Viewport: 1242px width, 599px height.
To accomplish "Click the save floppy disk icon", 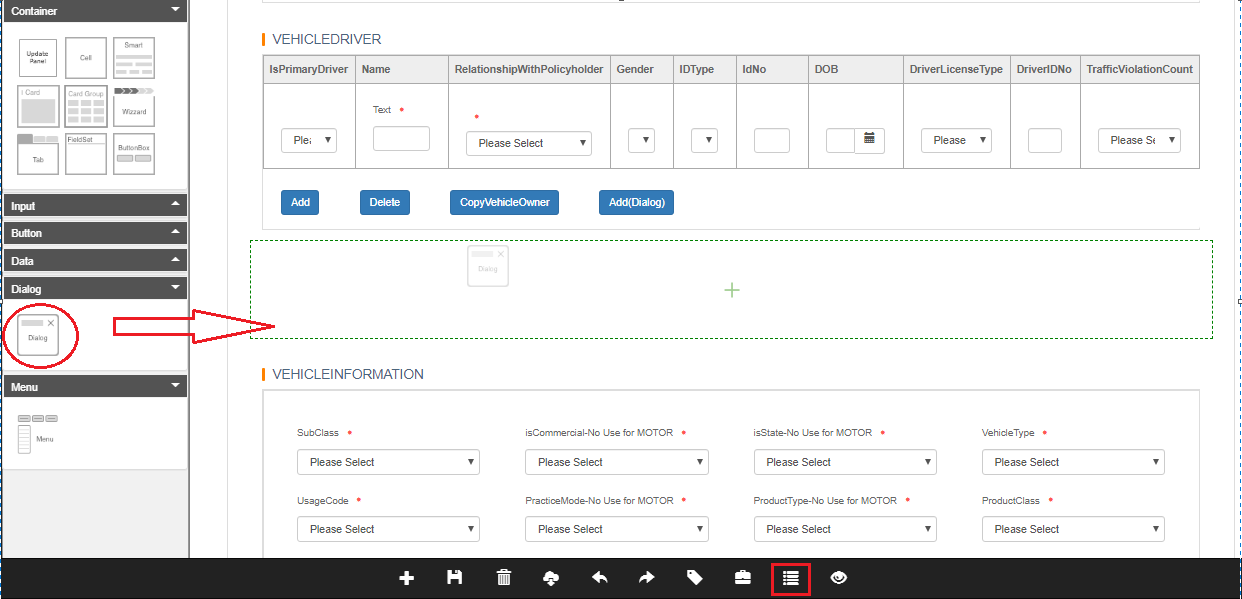I will click(455, 578).
